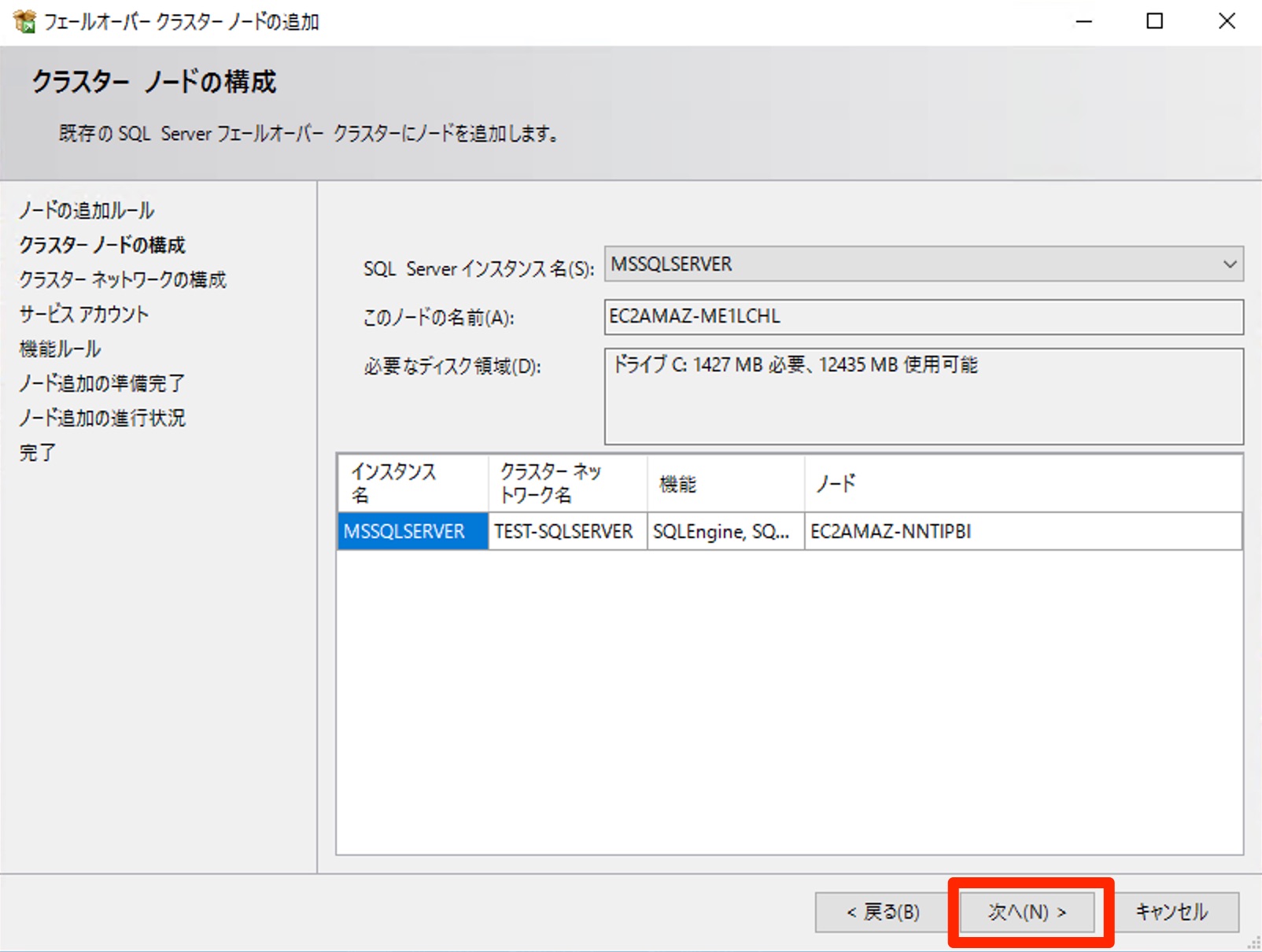Click the キャンセル button
The width and height of the screenshot is (1262, 952).
coord(1171,913)
